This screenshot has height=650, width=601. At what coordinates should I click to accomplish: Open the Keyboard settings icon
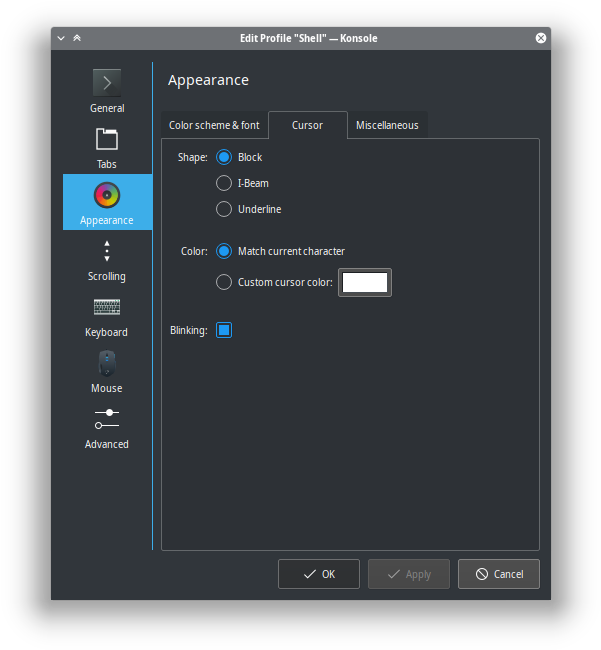pos(107,307)
